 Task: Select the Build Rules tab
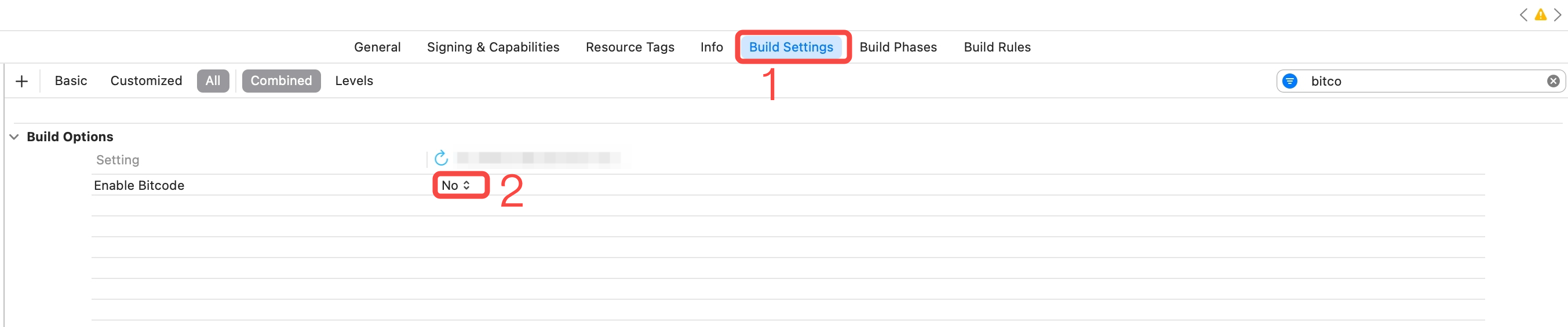click(x=997, y=47)
